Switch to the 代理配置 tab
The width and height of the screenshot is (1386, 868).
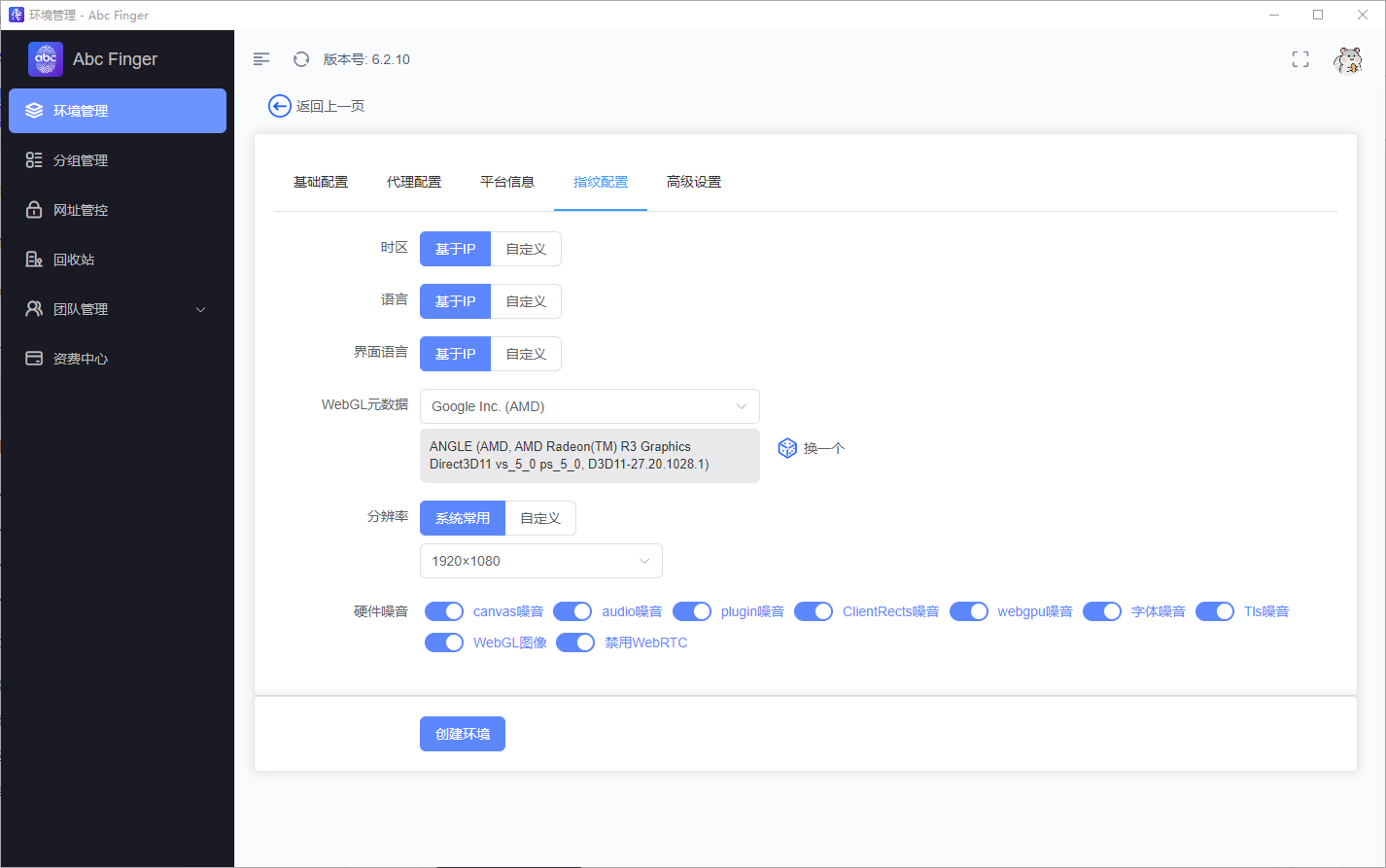(414, 182)
